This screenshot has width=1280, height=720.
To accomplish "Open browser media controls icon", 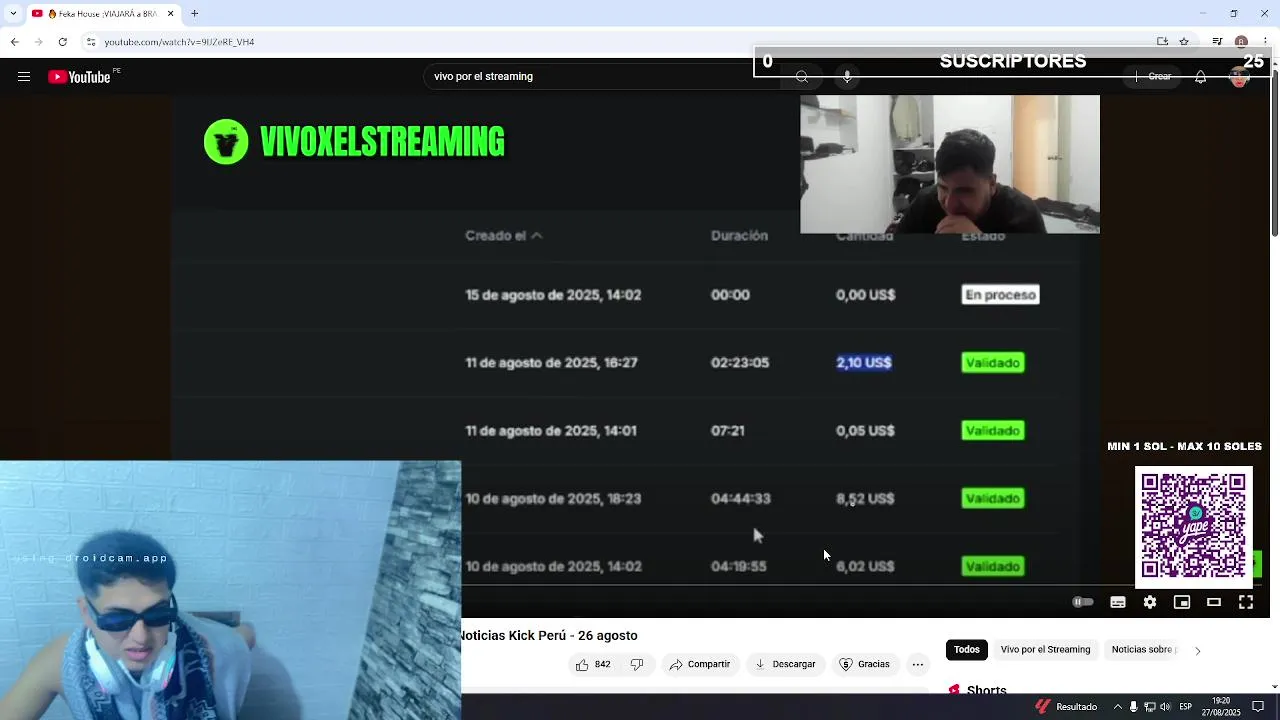I will (1217, 42).
